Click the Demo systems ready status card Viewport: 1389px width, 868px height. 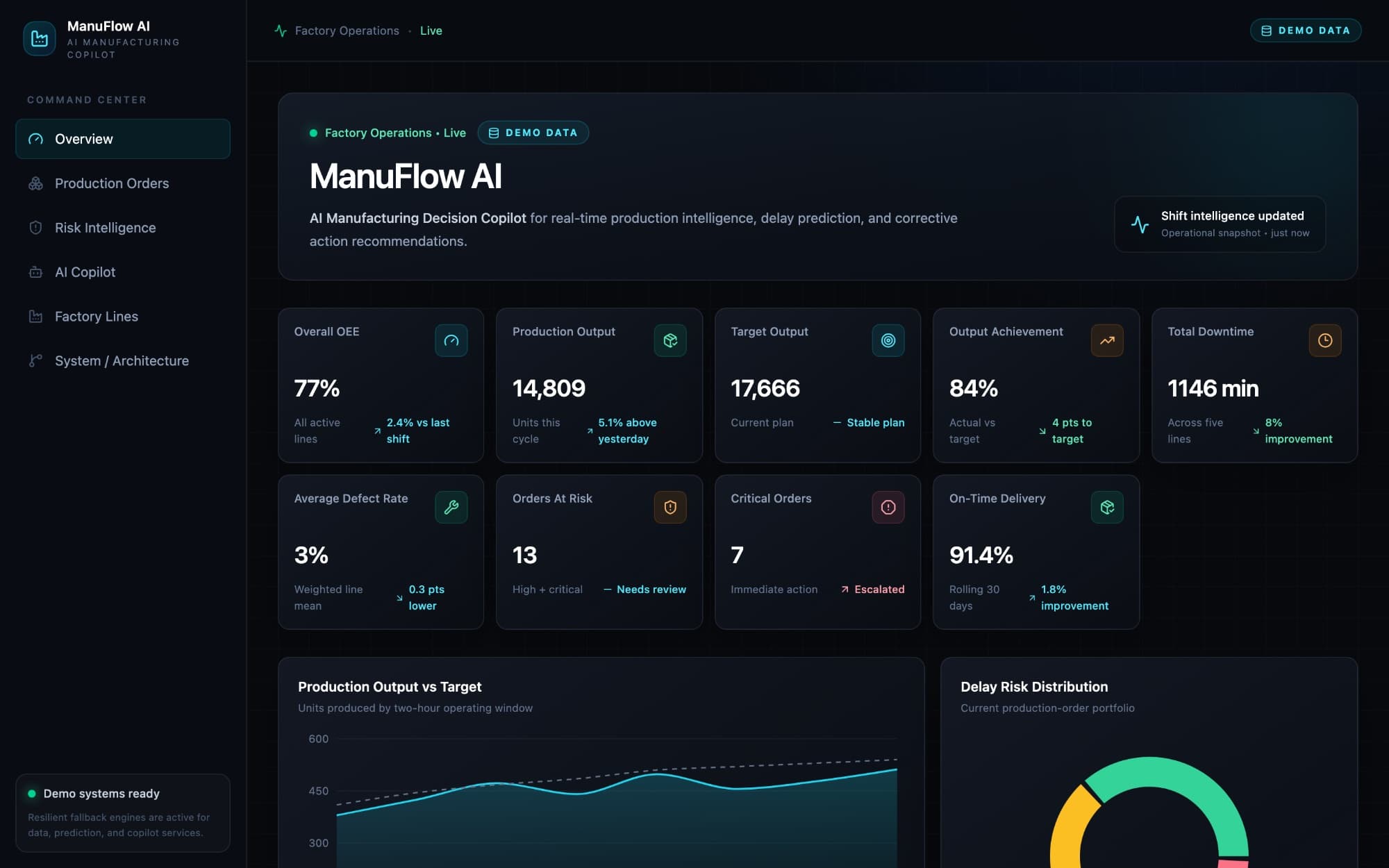click(123, 812)
